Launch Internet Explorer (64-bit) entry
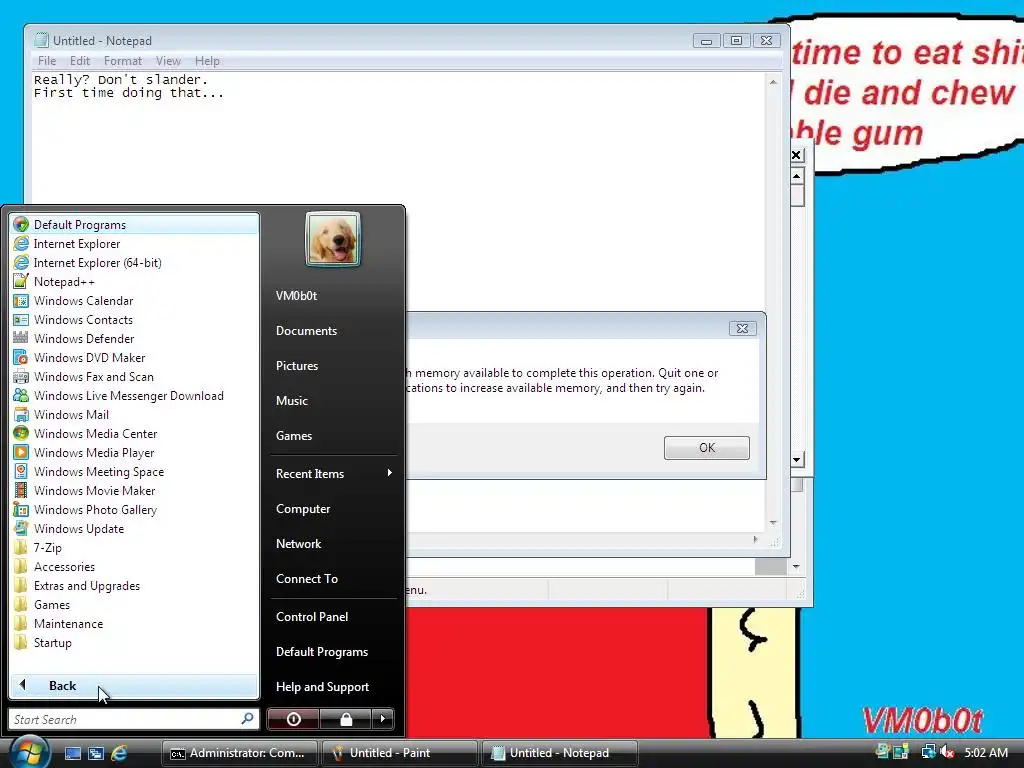This screenshot has height=768, width=1024. (x=135, y=263)
